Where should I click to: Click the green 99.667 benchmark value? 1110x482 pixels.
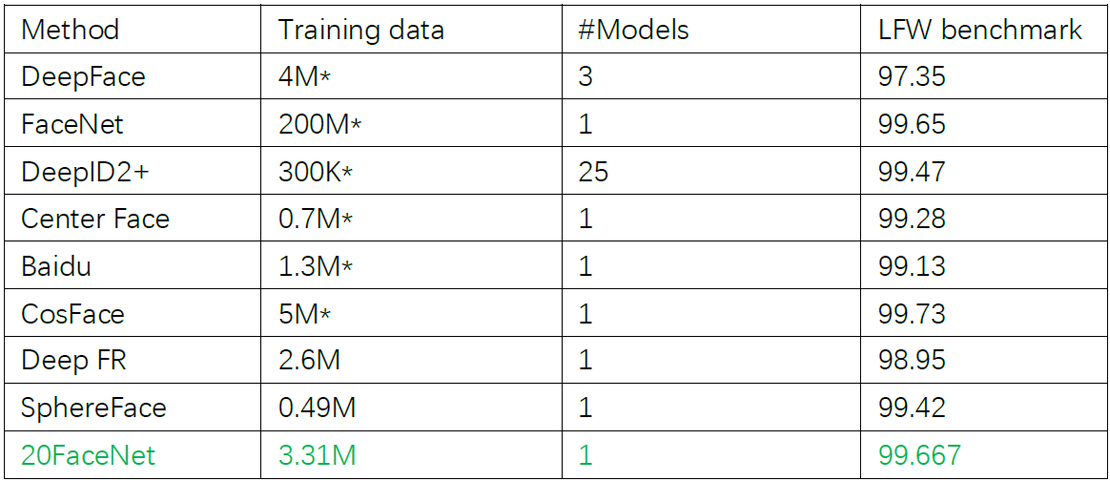click(x=919, y=456)
